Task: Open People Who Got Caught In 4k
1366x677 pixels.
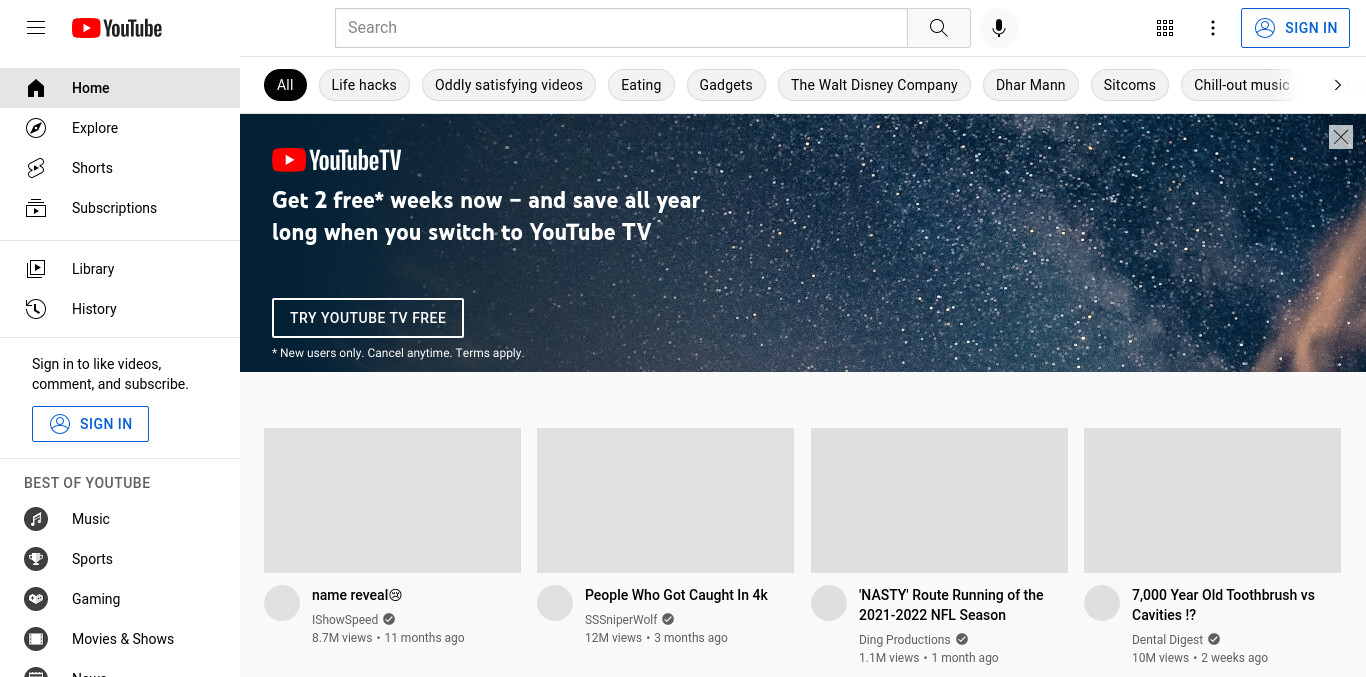Action: (x=676, y=595)
